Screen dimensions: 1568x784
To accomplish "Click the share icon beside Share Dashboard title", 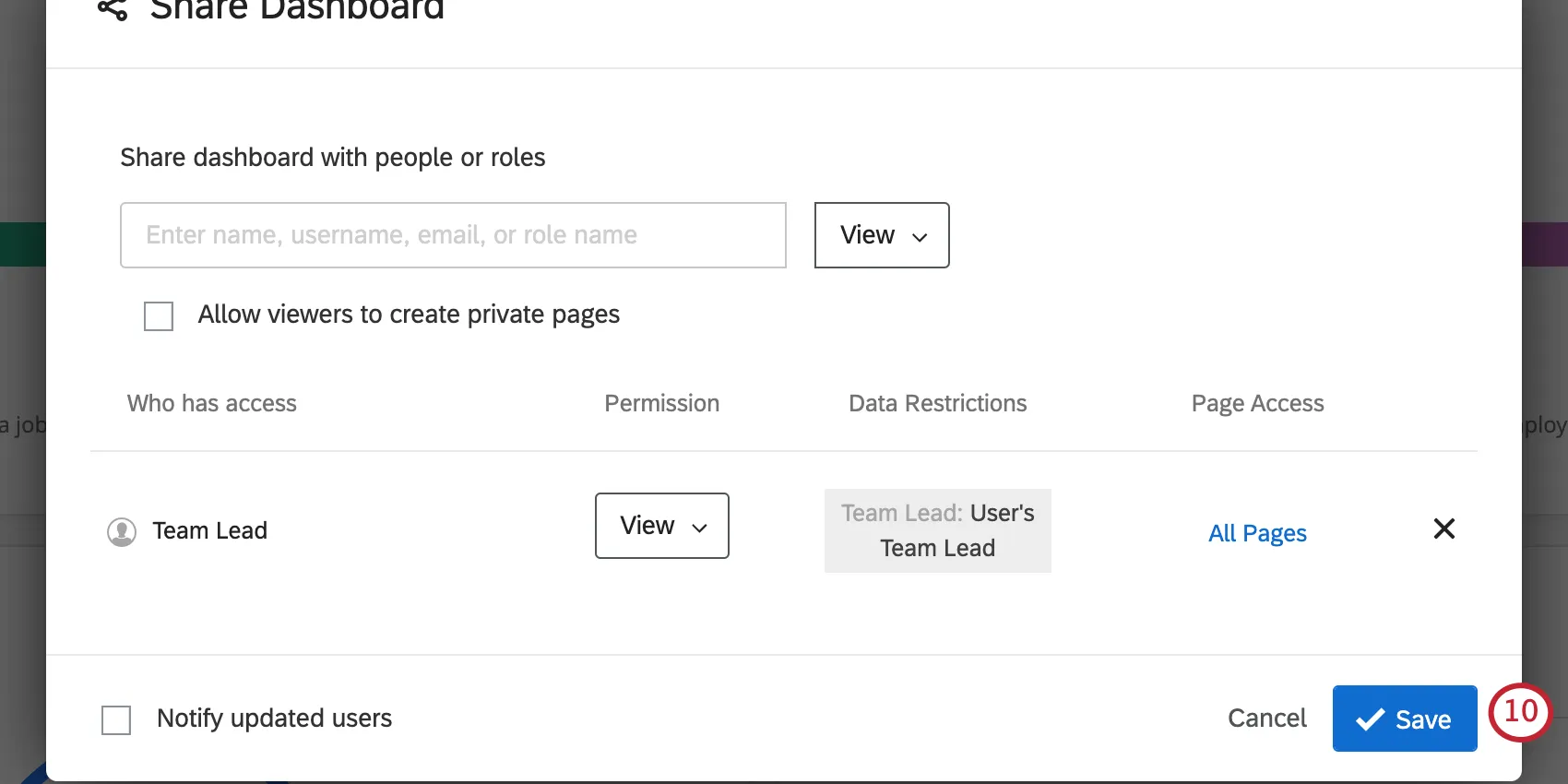I will tap(113, 9).
